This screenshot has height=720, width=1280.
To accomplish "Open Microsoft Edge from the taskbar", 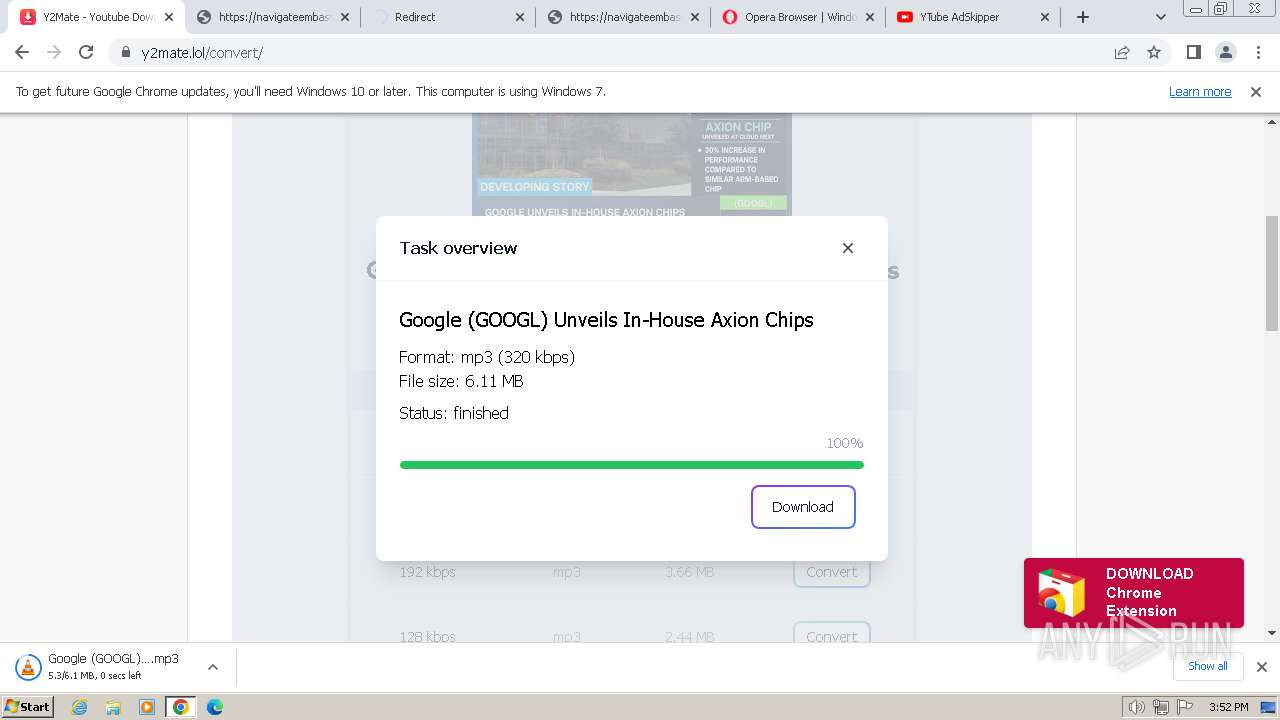I will (x=215, y=707).
